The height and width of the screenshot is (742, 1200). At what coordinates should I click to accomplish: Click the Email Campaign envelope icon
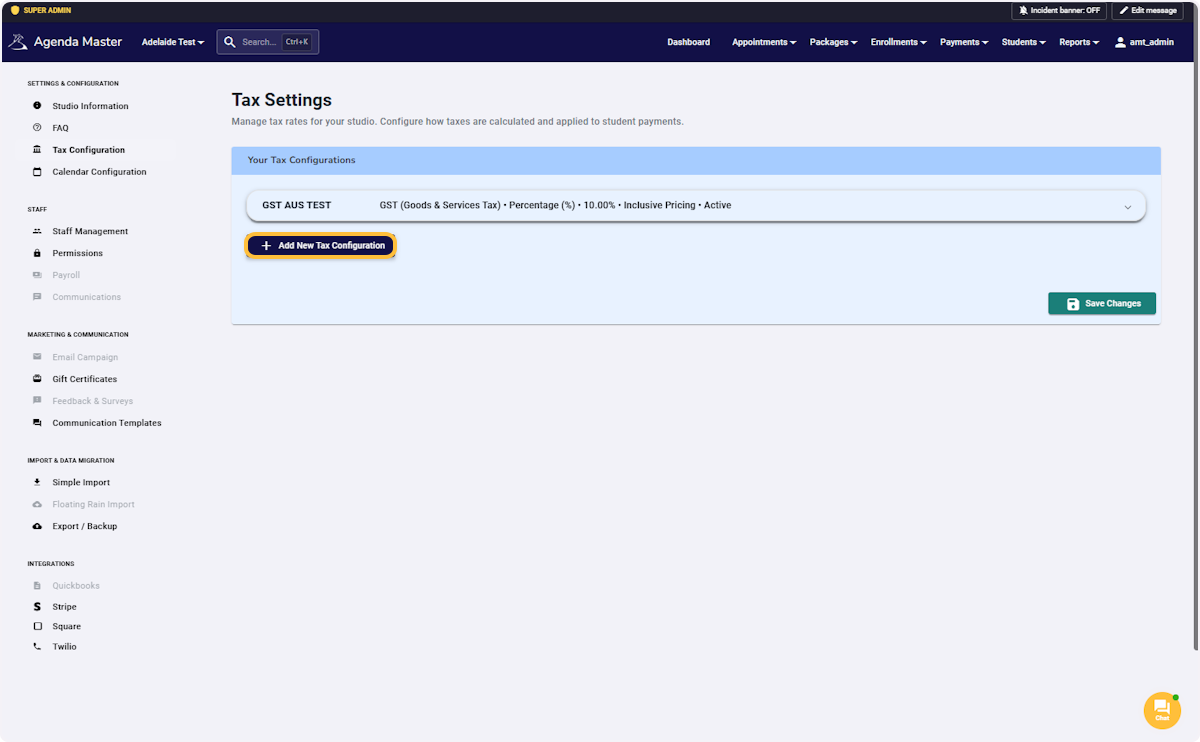pyautogui.click(x=37, y=357)
